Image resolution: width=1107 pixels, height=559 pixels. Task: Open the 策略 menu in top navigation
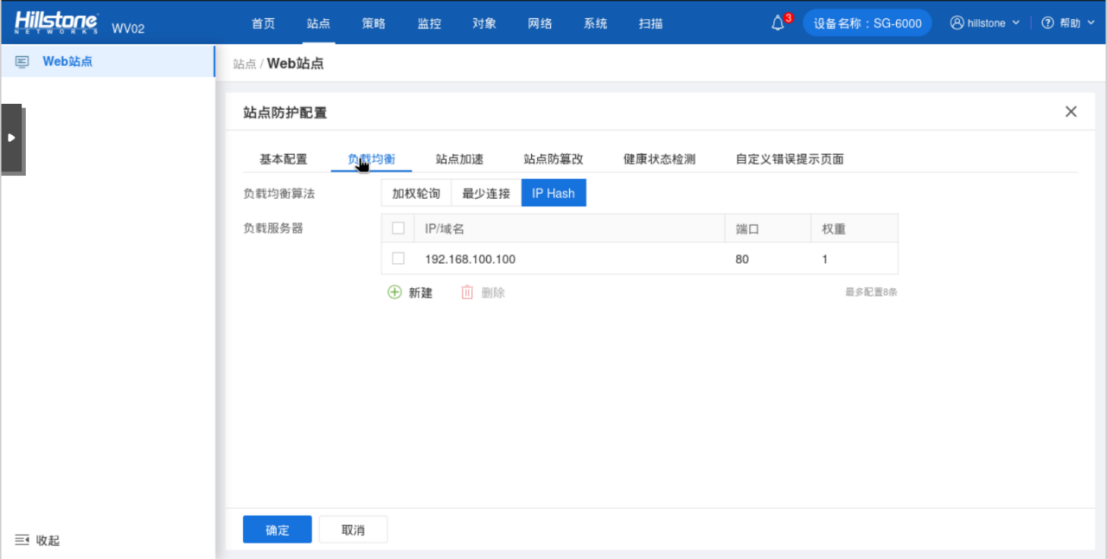click(x=373, y=23)
